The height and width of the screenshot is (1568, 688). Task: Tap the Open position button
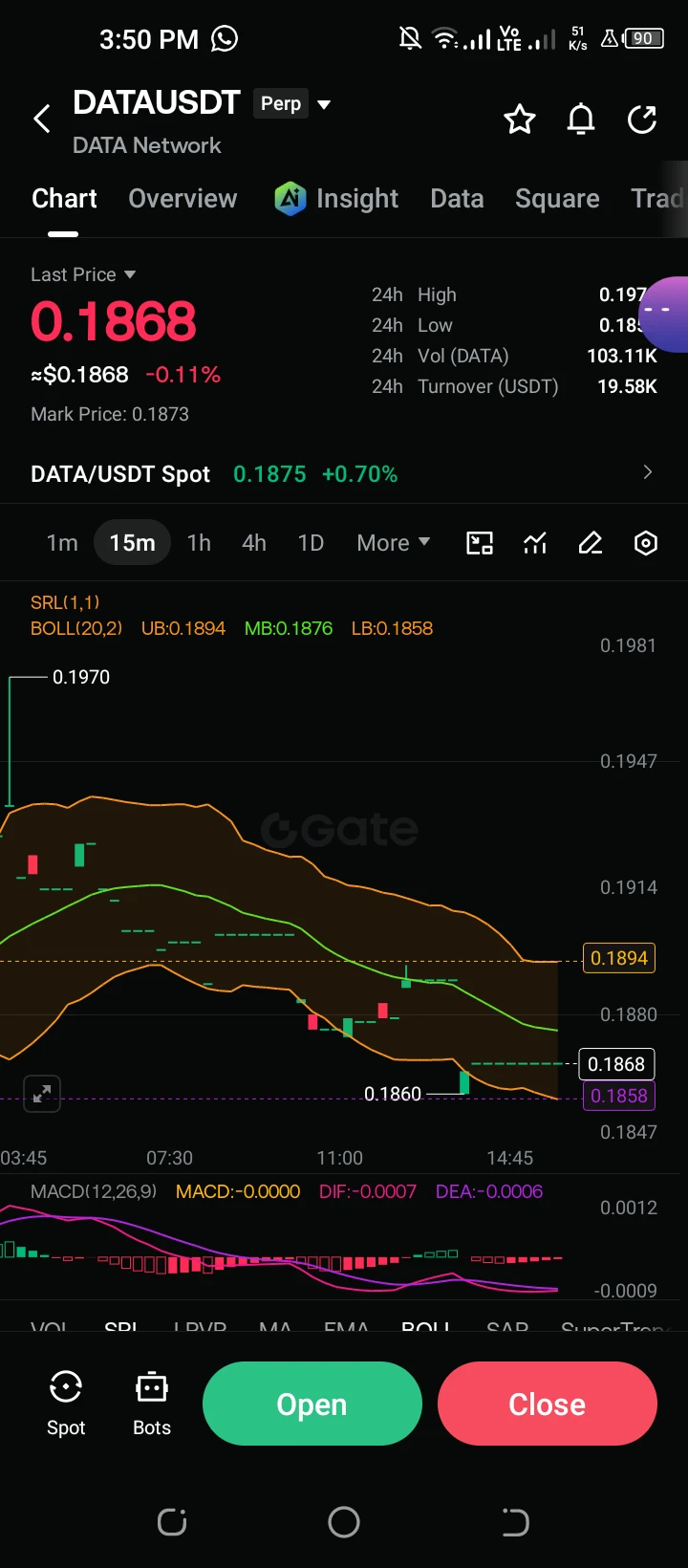(312, 1404)
